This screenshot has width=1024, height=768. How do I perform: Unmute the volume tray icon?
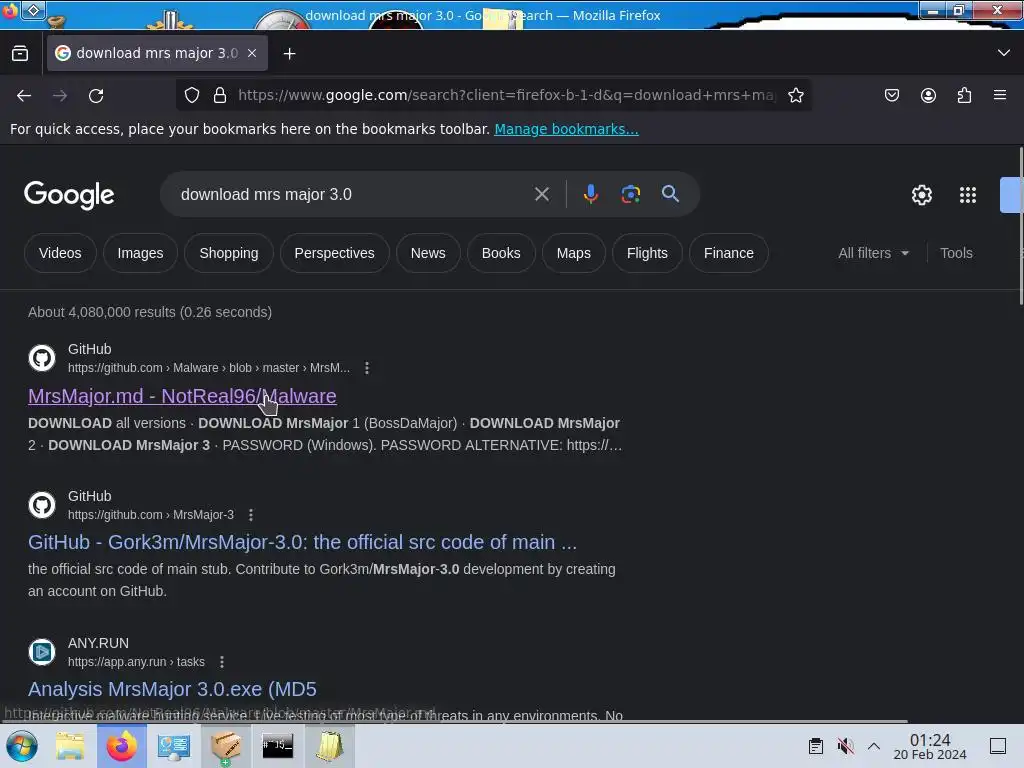(x=845, y=746)
